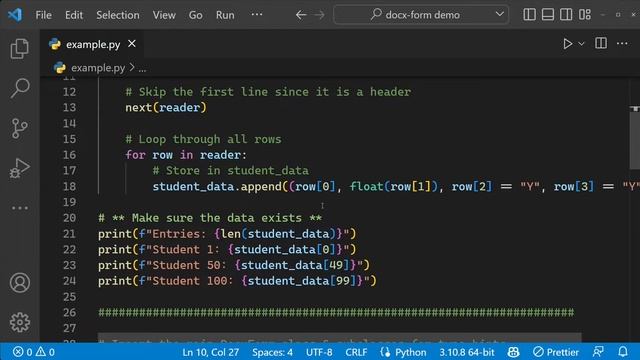The image size is (640, 360).
Task: Open notifications bell icon
Action: 622,352
